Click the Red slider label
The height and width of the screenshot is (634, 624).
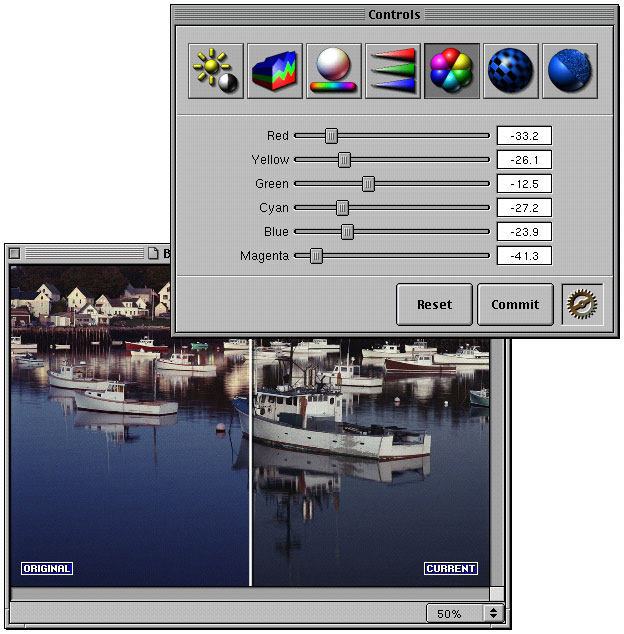click(277, 135)
